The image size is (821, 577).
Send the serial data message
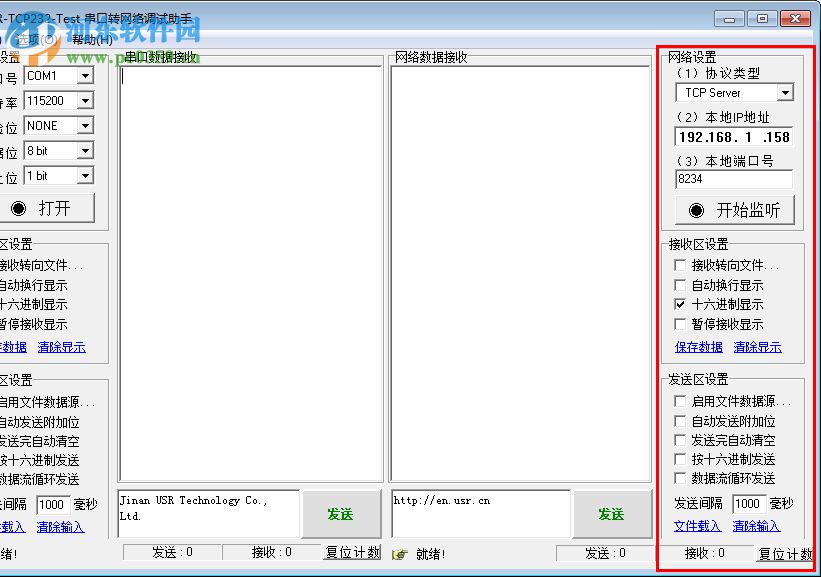click(x=340, y=513)
